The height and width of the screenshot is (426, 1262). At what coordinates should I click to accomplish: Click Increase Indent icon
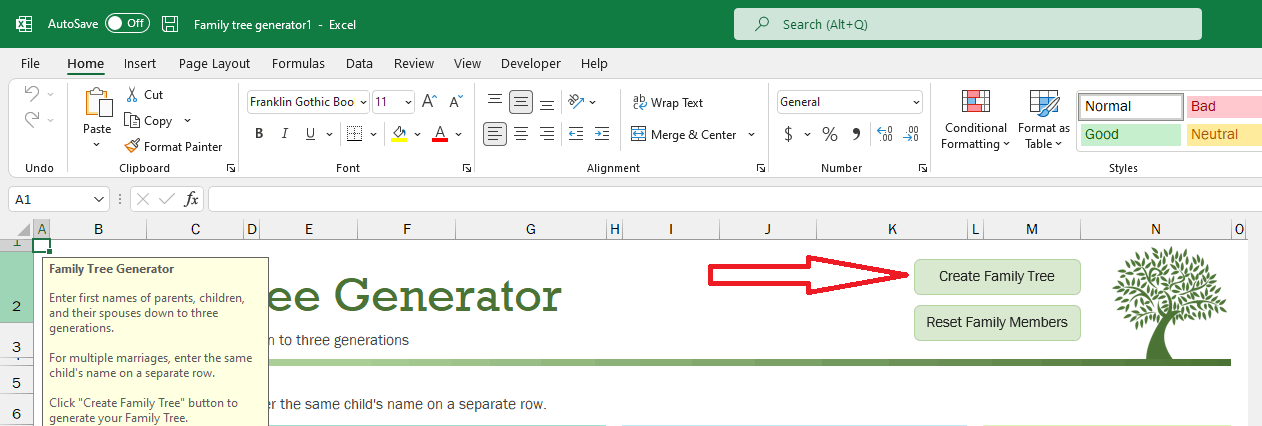tap(601, 134)
